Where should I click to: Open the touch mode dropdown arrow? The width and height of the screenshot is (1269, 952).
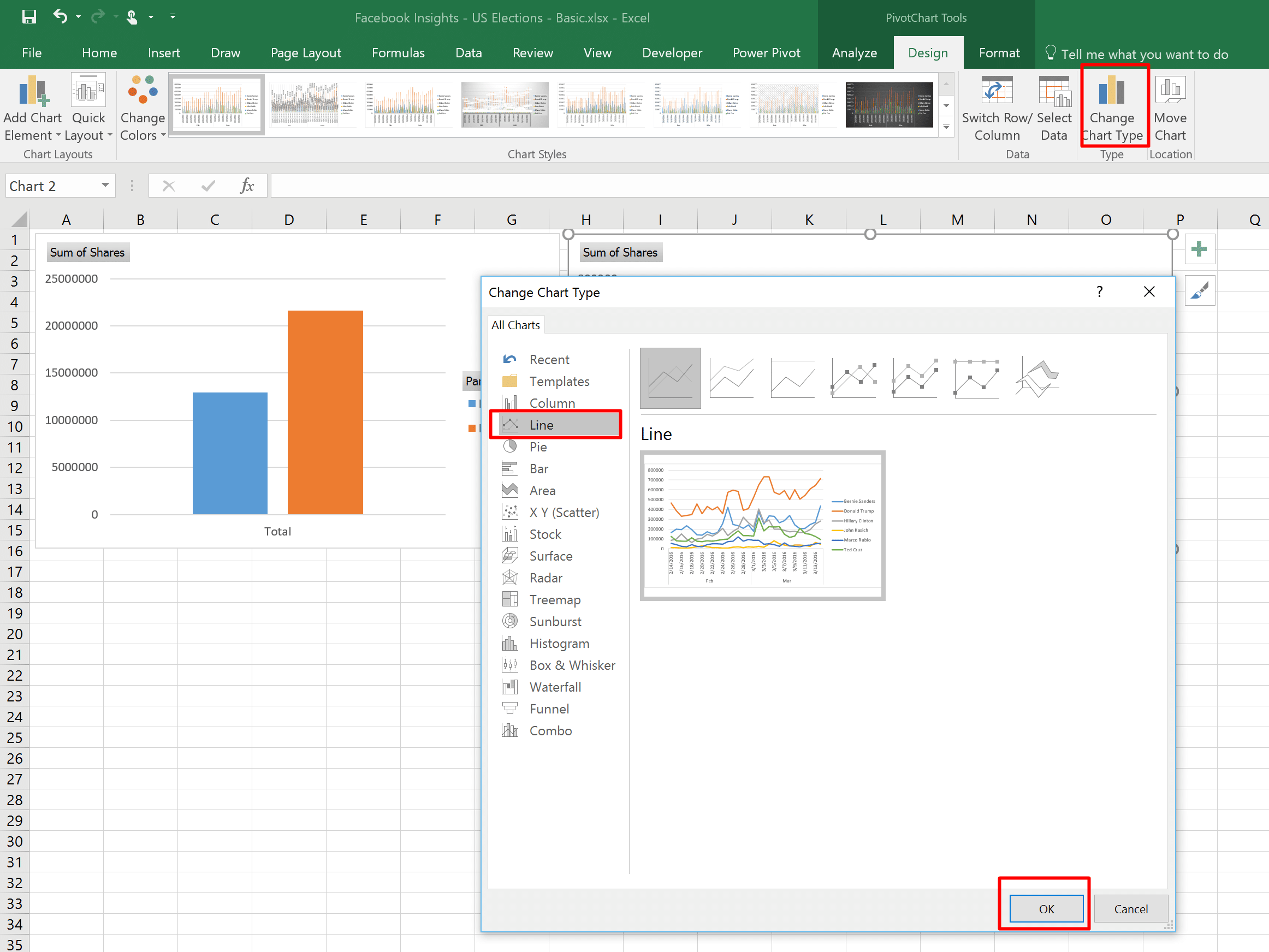(x=151, y=17)
